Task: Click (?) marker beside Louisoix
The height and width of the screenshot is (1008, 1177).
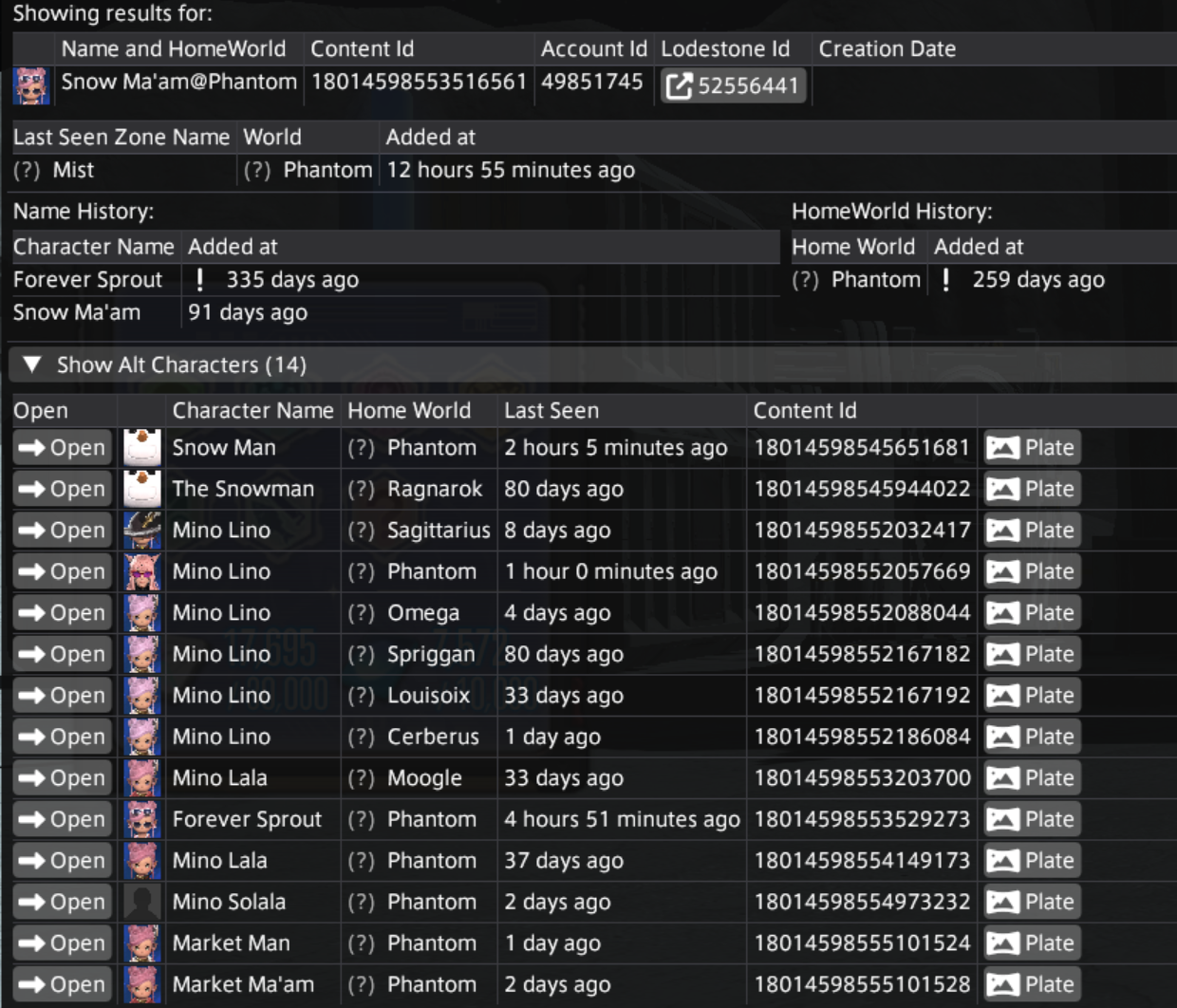Action: click(361, 696)
